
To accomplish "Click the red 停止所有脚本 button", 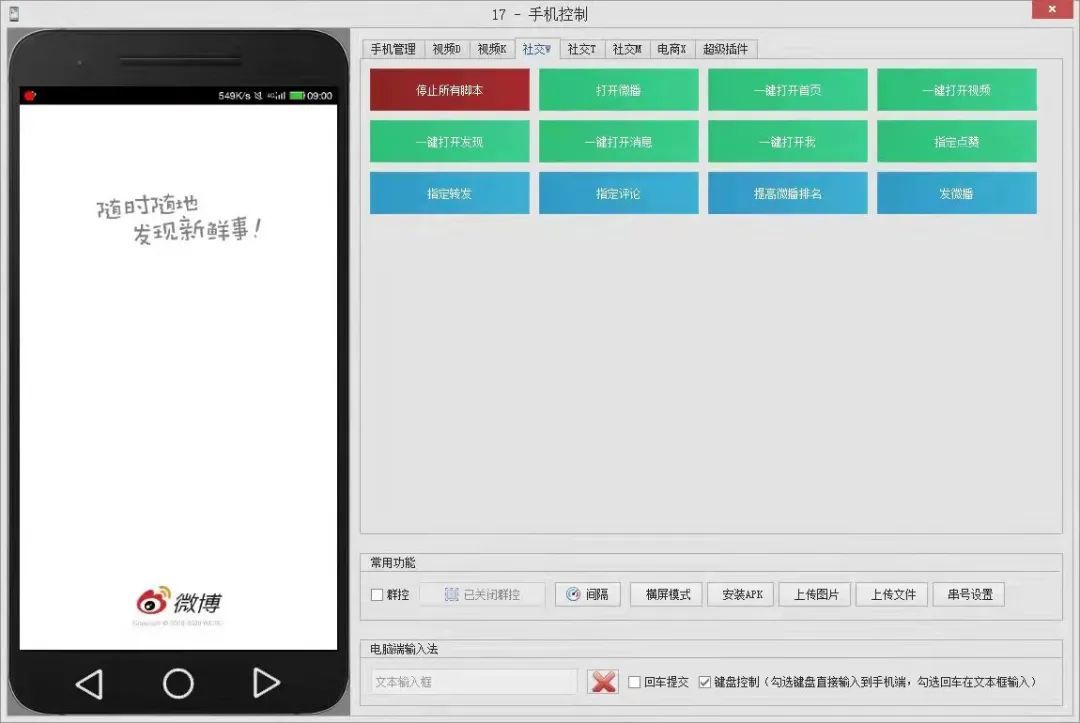I will (x=450, y=90).
